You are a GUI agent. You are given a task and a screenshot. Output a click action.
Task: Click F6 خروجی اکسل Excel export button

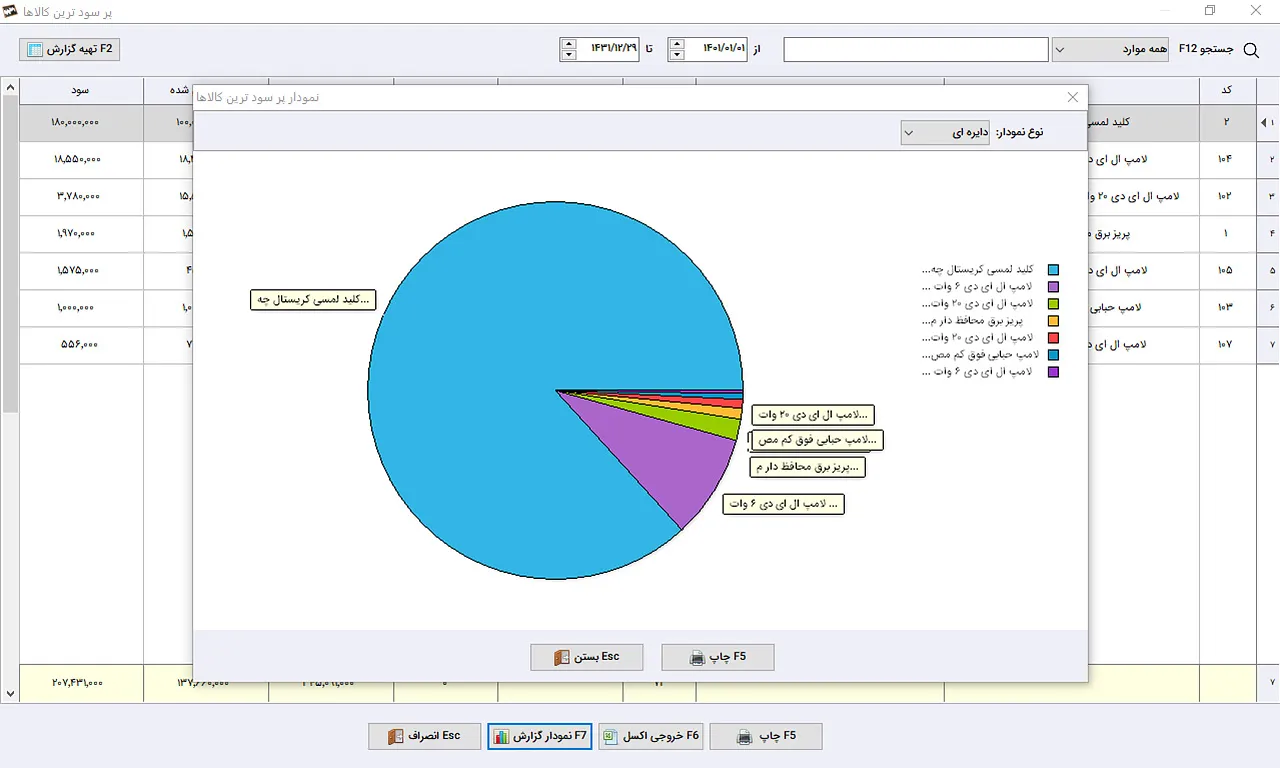[x=651, y=736]
